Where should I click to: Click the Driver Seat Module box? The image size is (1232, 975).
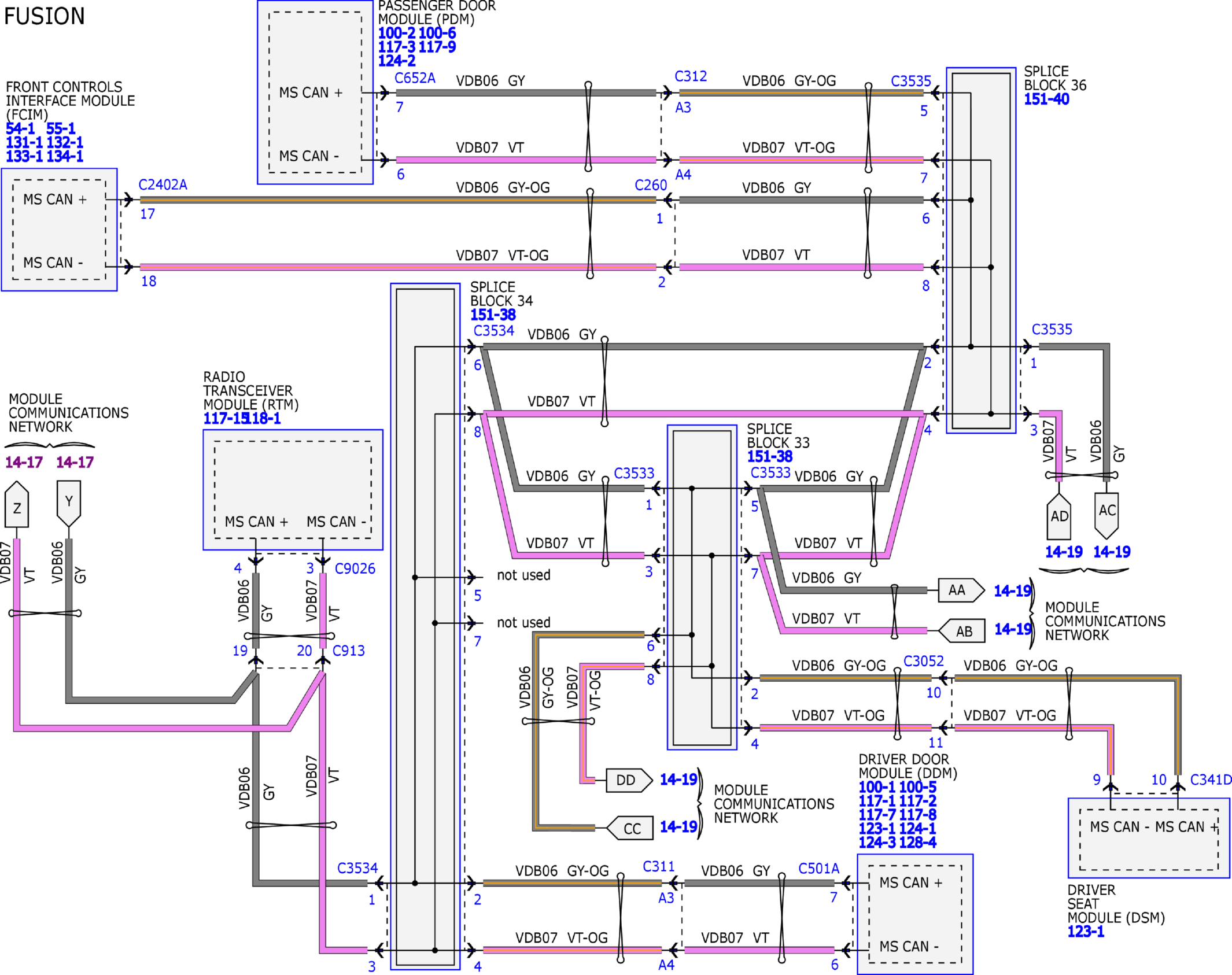click(x=1149, y=838)
